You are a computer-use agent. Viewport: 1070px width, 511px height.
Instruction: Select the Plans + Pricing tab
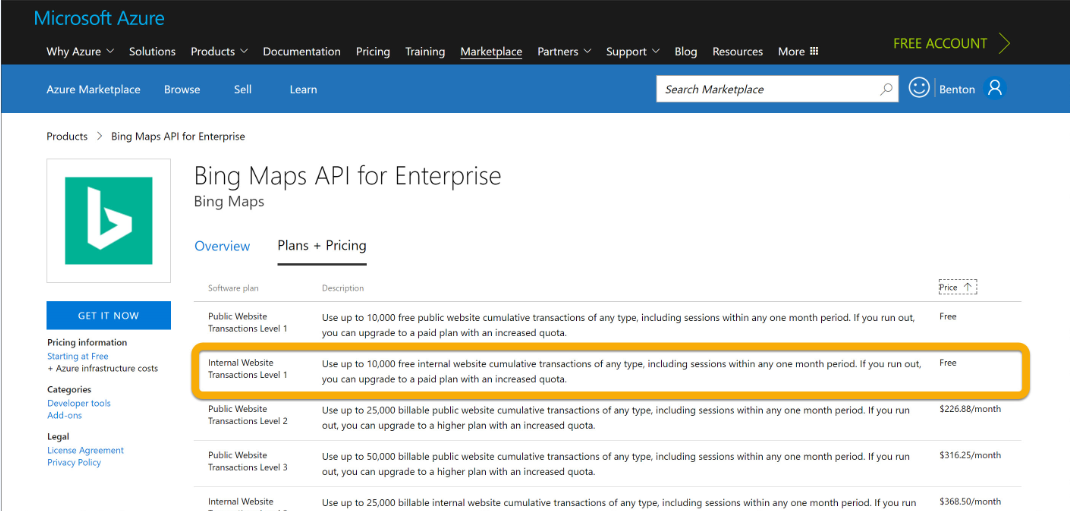point(322,246)
